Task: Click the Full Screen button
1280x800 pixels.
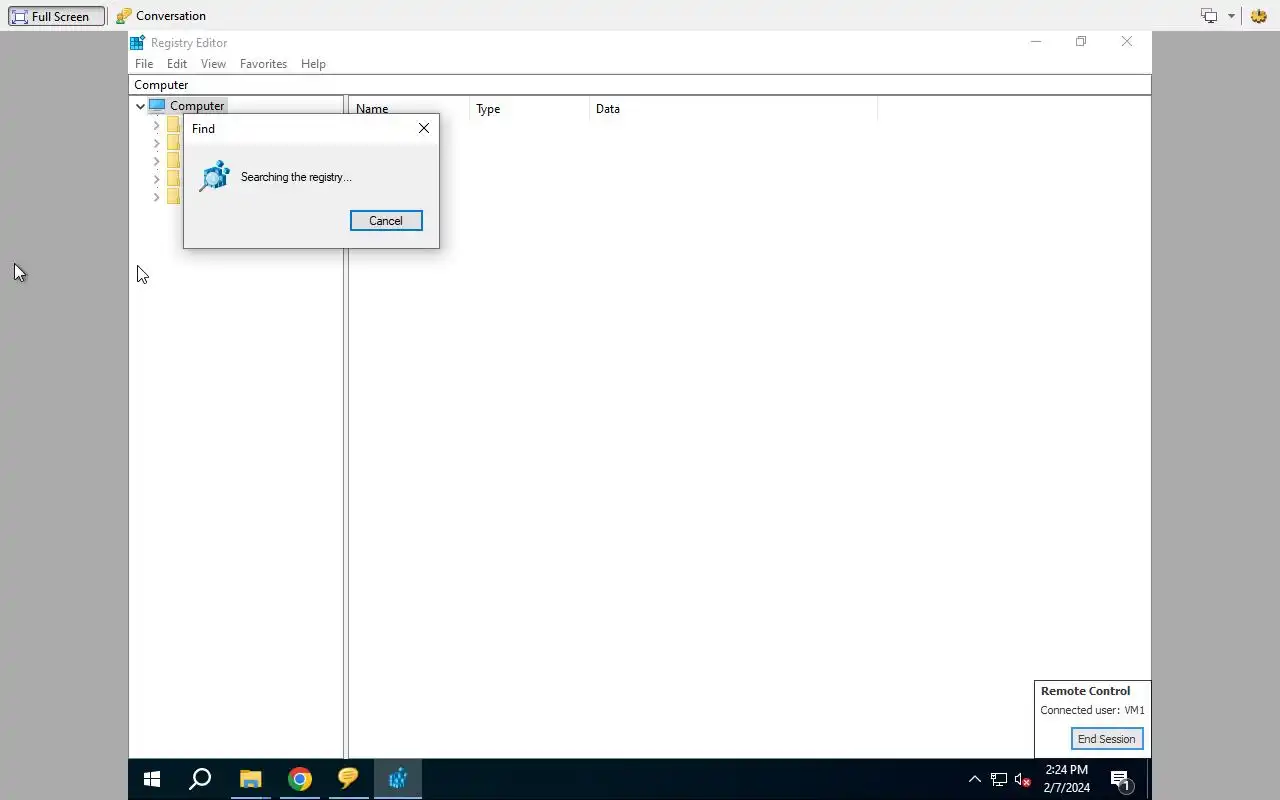Action: click(57, 16)
